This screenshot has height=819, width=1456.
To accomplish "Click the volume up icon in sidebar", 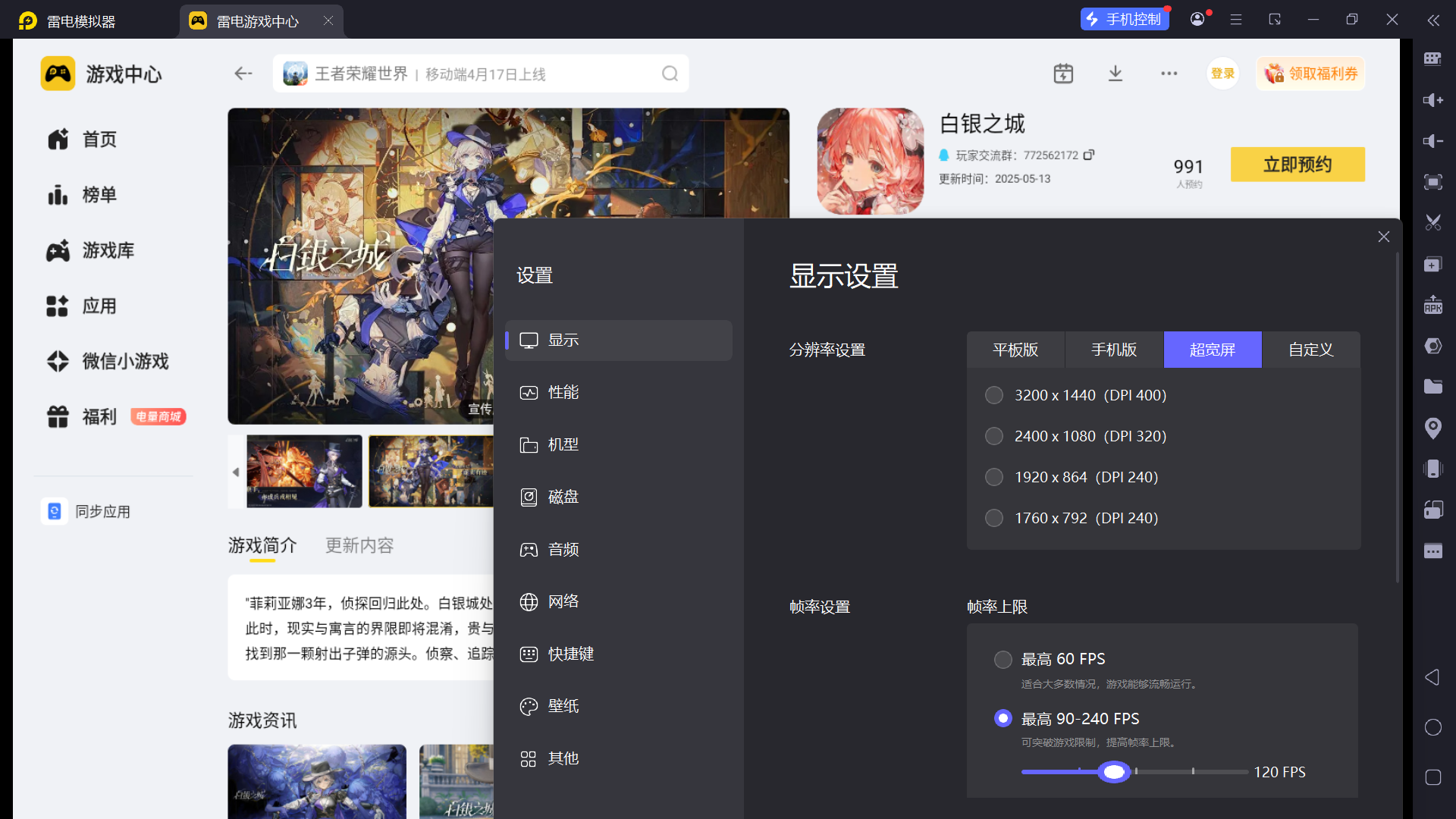I will point(1432,100).
